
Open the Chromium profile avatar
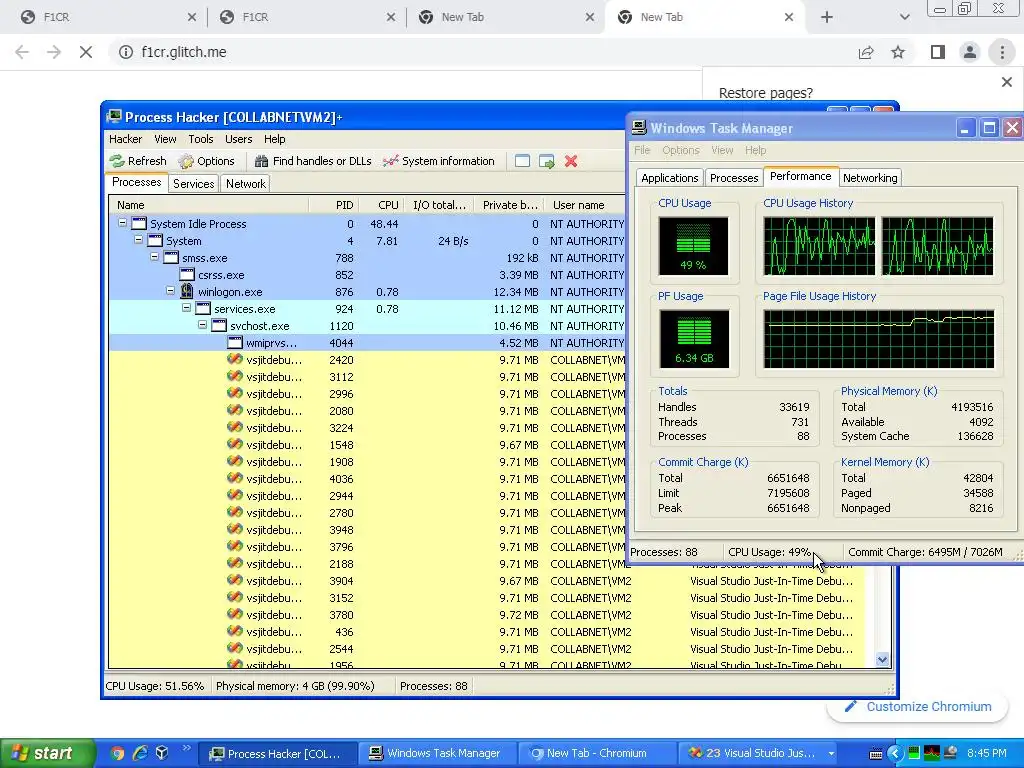click(x=970, y=52)
